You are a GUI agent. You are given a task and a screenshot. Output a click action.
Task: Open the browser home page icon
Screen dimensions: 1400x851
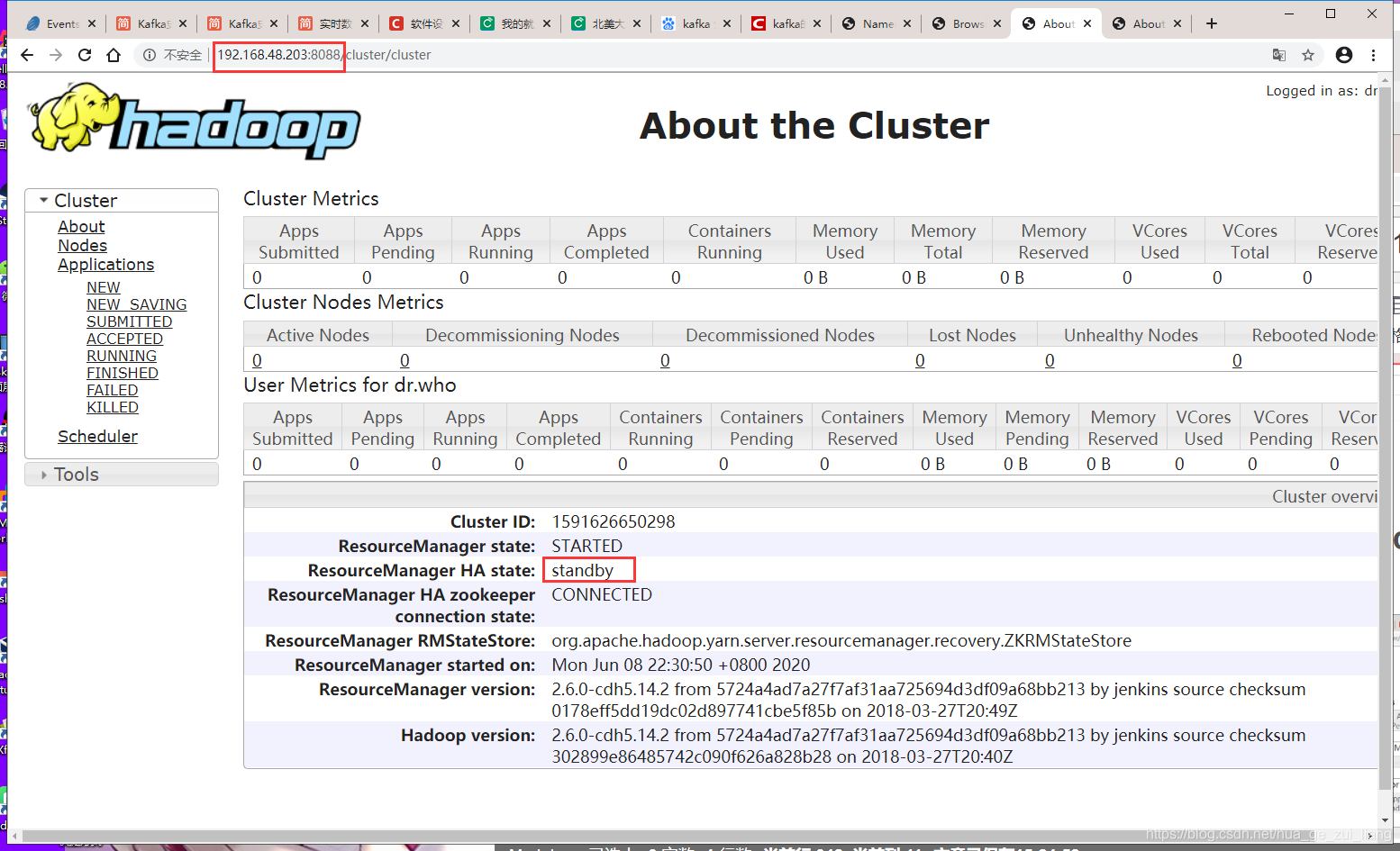tap(114, 55)
